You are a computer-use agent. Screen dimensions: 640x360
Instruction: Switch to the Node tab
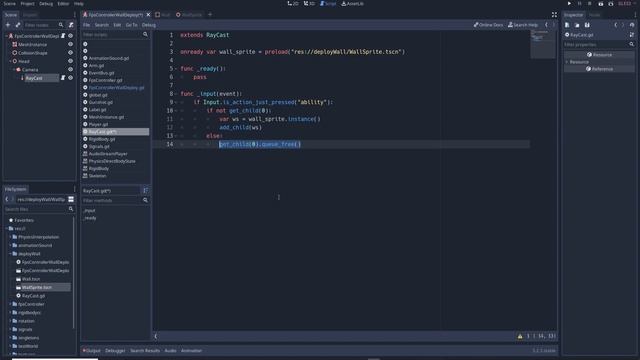[595, 15]
